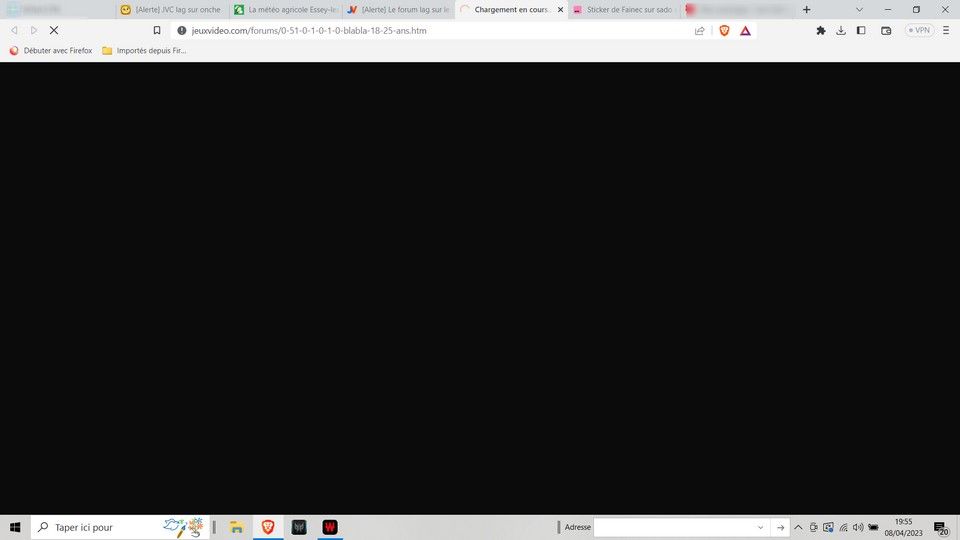Open the extensions puzzle icon
960x540 pixels.
coord(820,30)
